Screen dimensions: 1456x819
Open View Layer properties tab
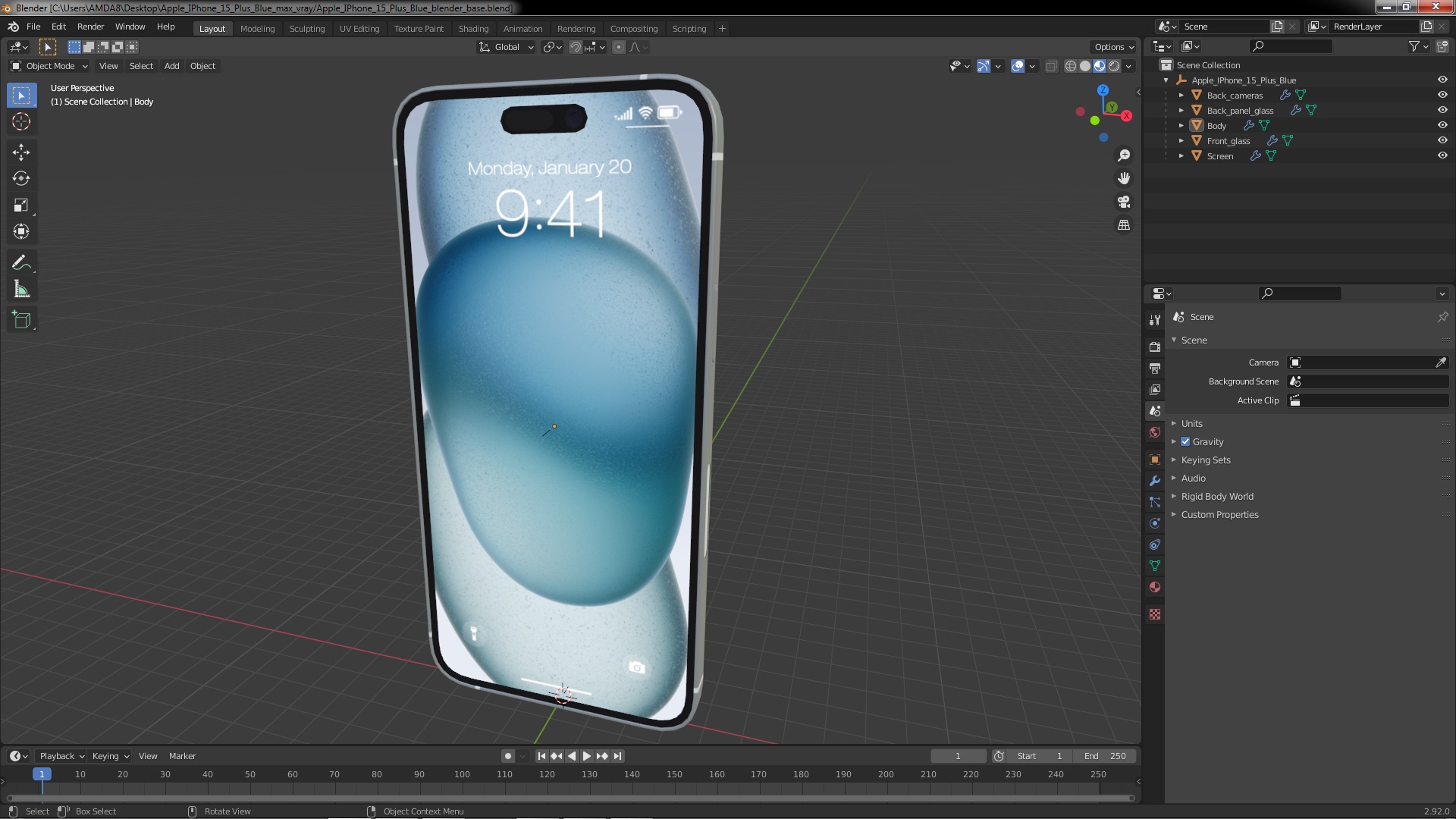coord(1155,389)
